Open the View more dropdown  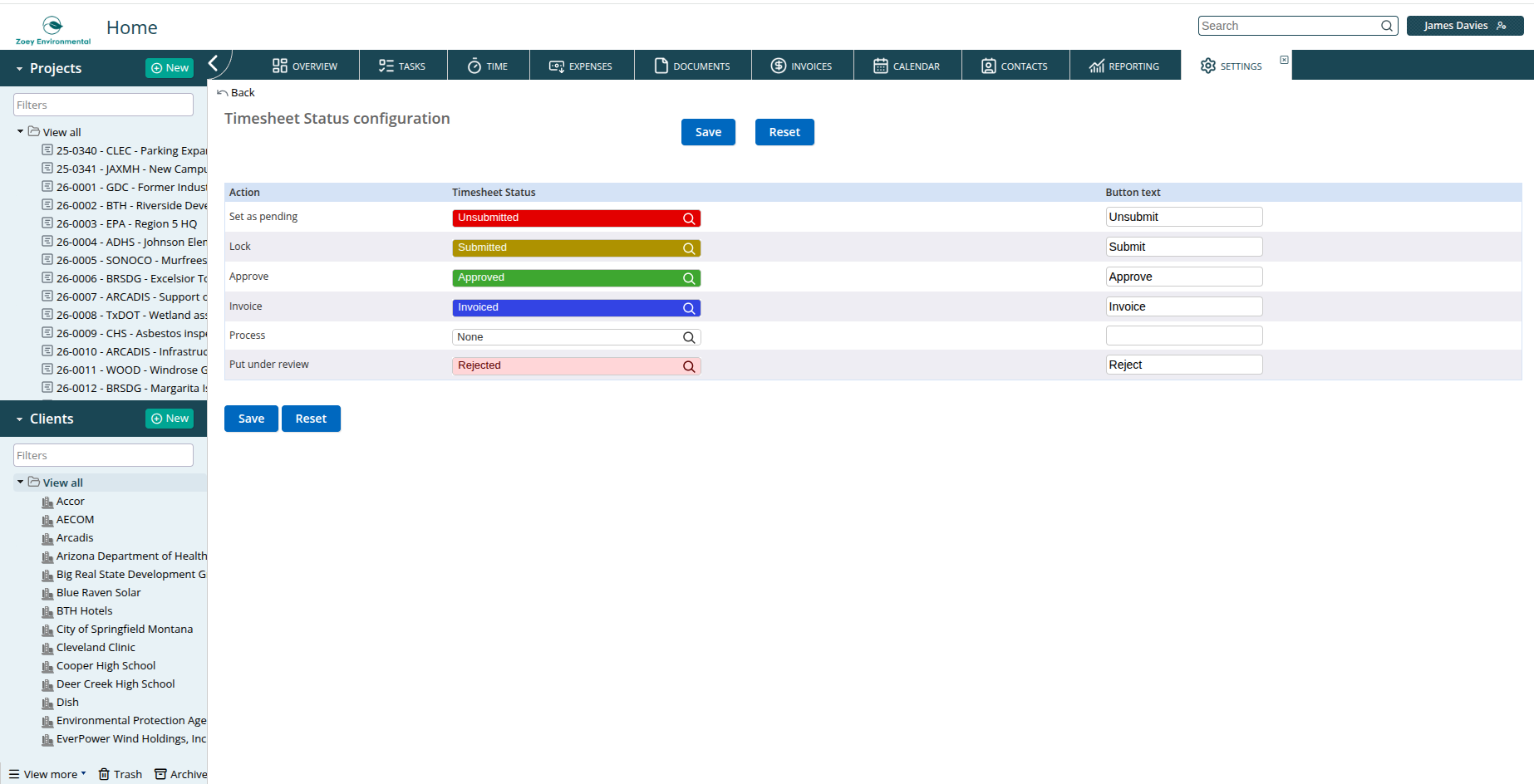[47, 774]
